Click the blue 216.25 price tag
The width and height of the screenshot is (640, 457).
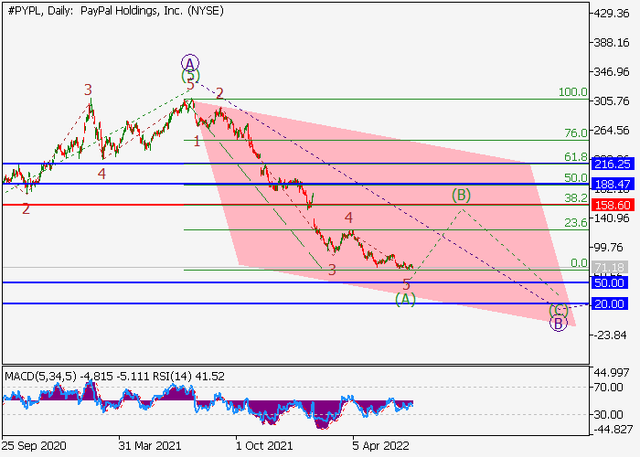click(x=610, y=163)
